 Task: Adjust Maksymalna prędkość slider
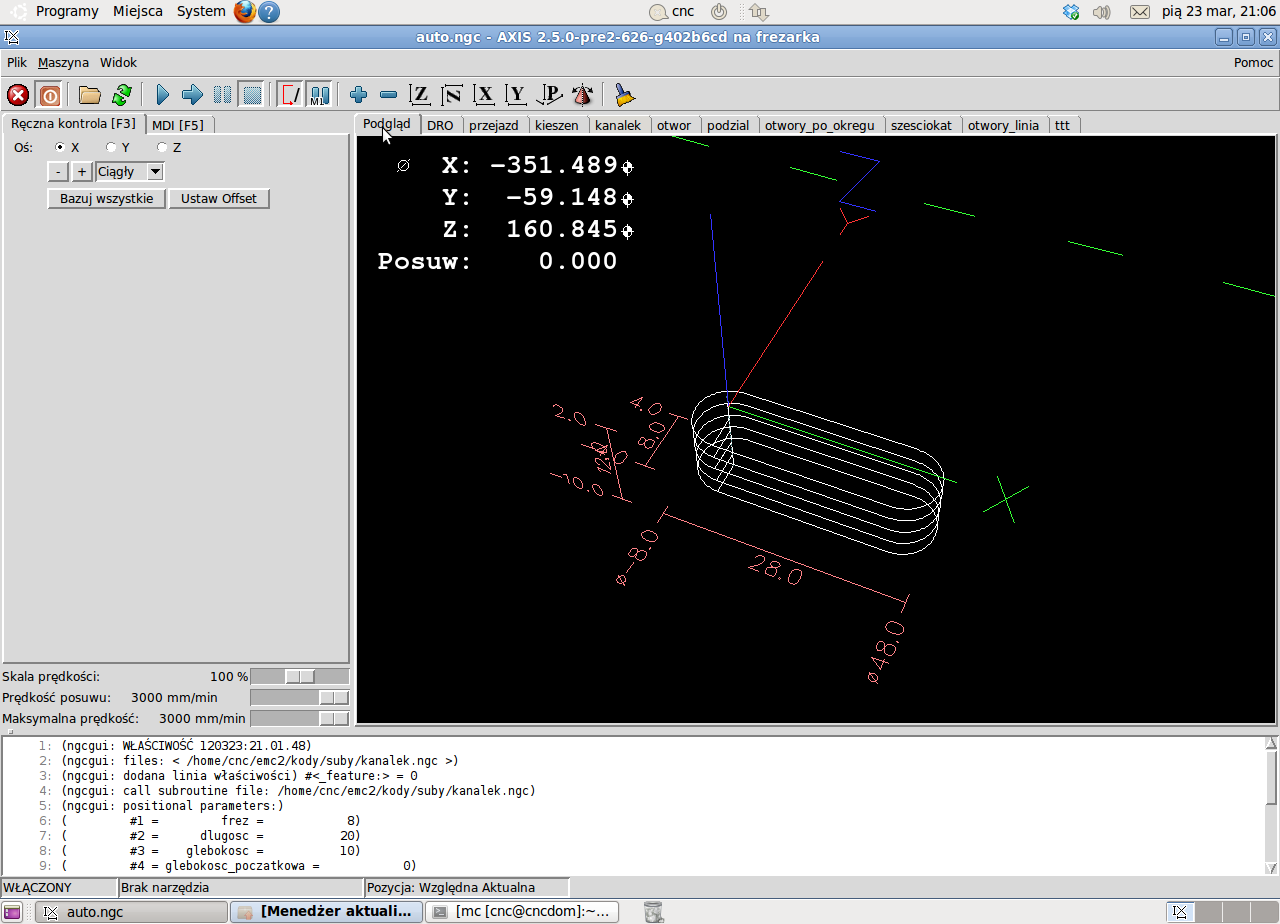point(299,718)
